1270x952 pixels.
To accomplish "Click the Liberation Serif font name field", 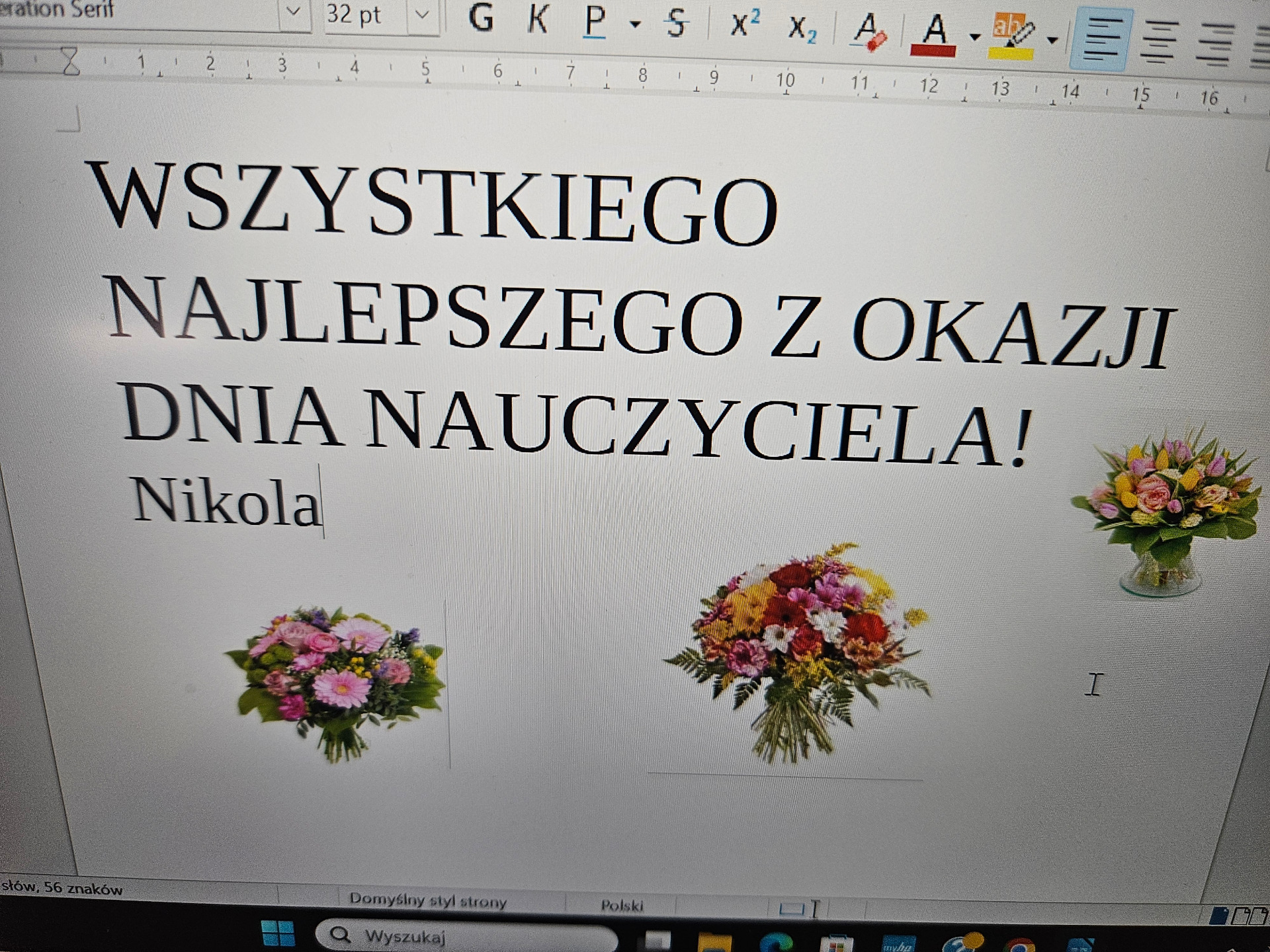I will pyautogui.click(x=139, y=12).
